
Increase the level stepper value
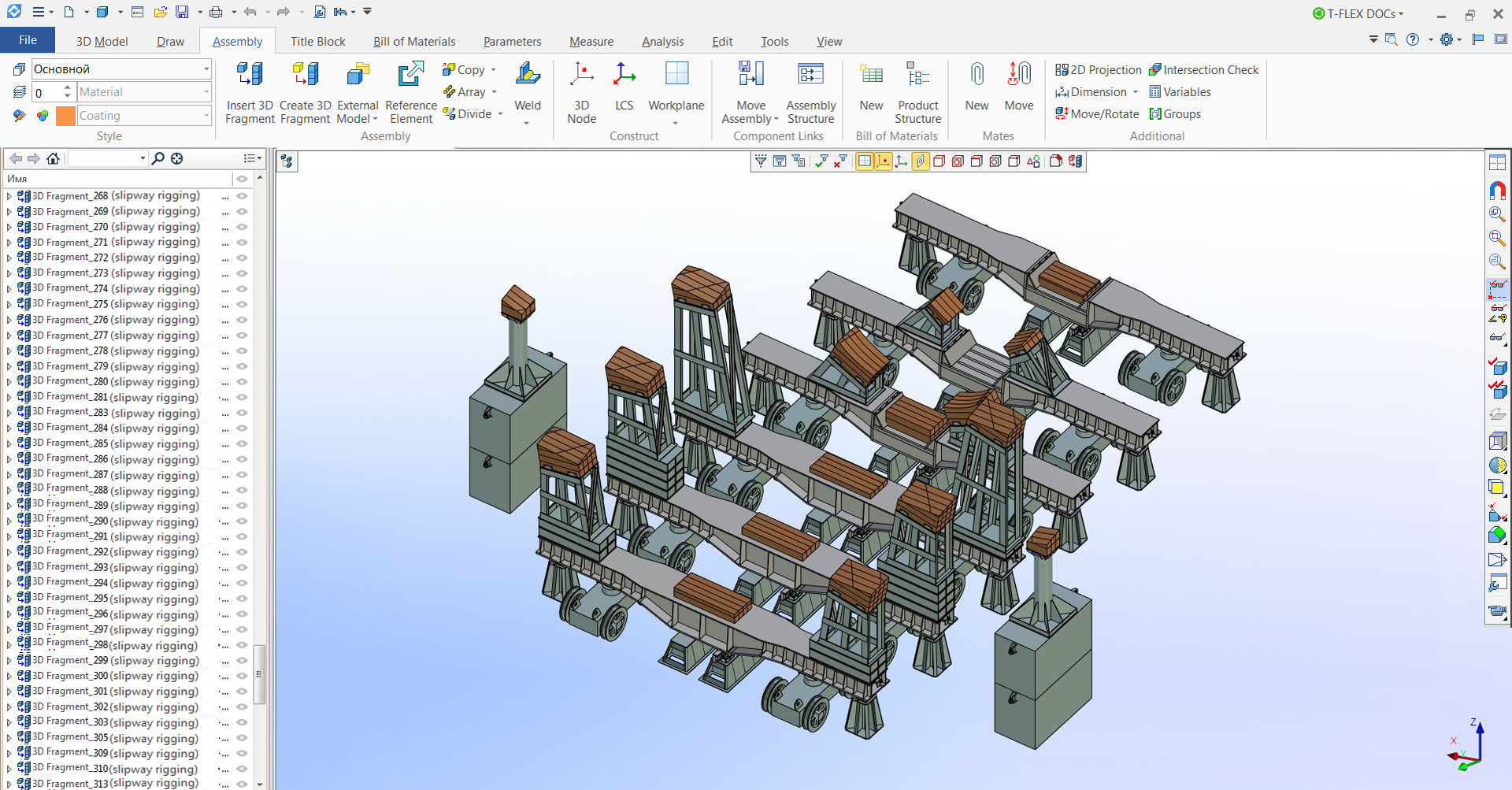pos(68,88)
